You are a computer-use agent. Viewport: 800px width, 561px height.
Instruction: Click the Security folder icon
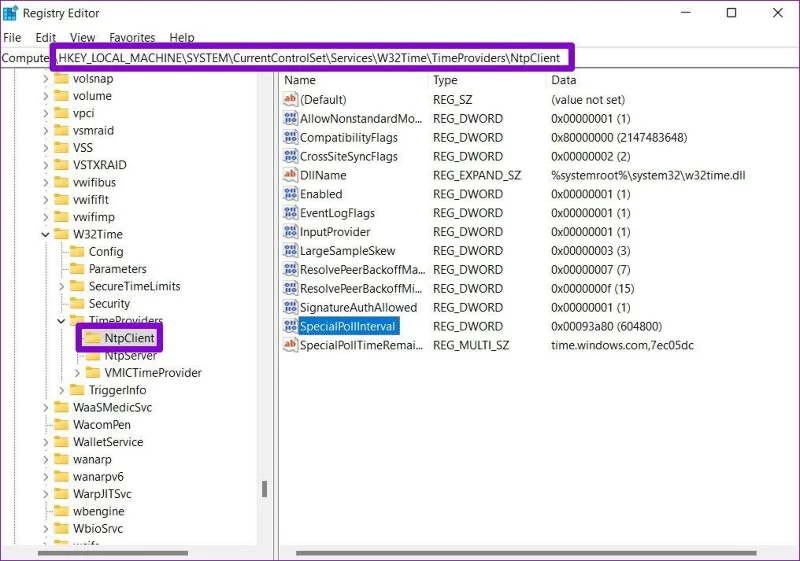77,303
